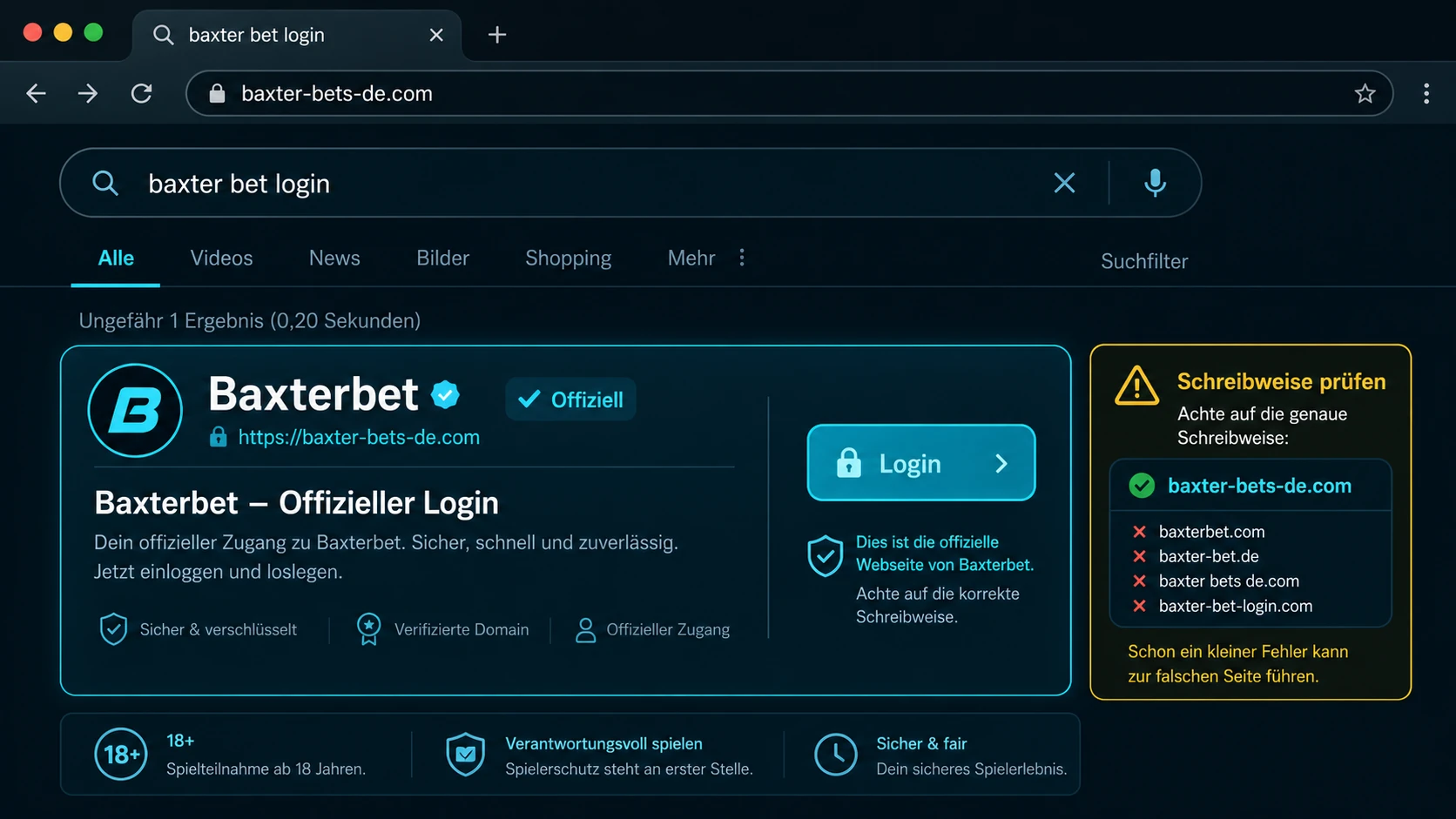Screen dimensions: 1456x819
Task: Click the 18+ circle badge
Action: coord(121,754)
